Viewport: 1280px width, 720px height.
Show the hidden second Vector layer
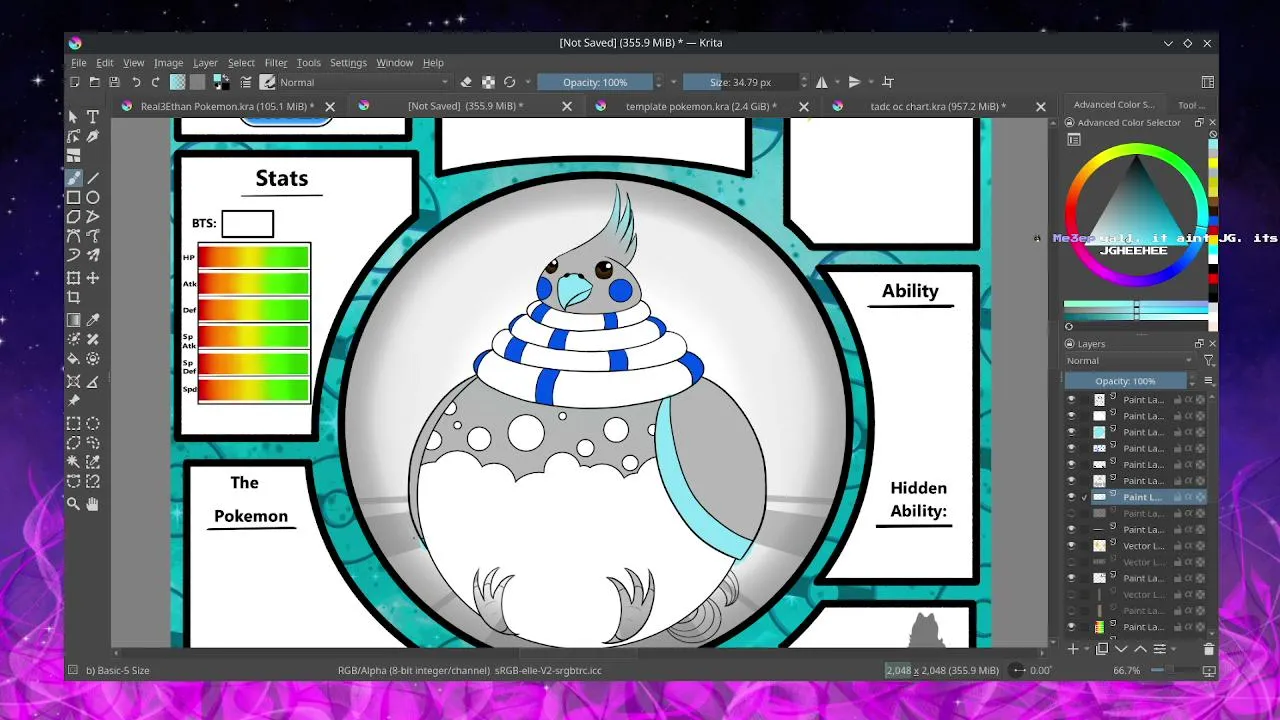1071,562
